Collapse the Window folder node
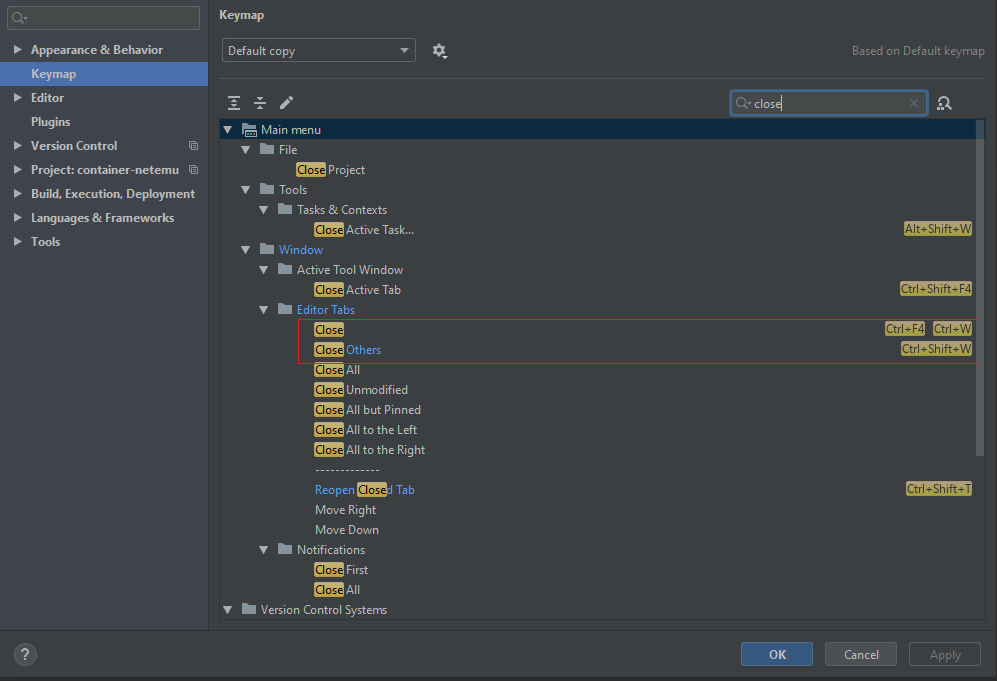This screenshot has width=997, height=681. point(245,249)
